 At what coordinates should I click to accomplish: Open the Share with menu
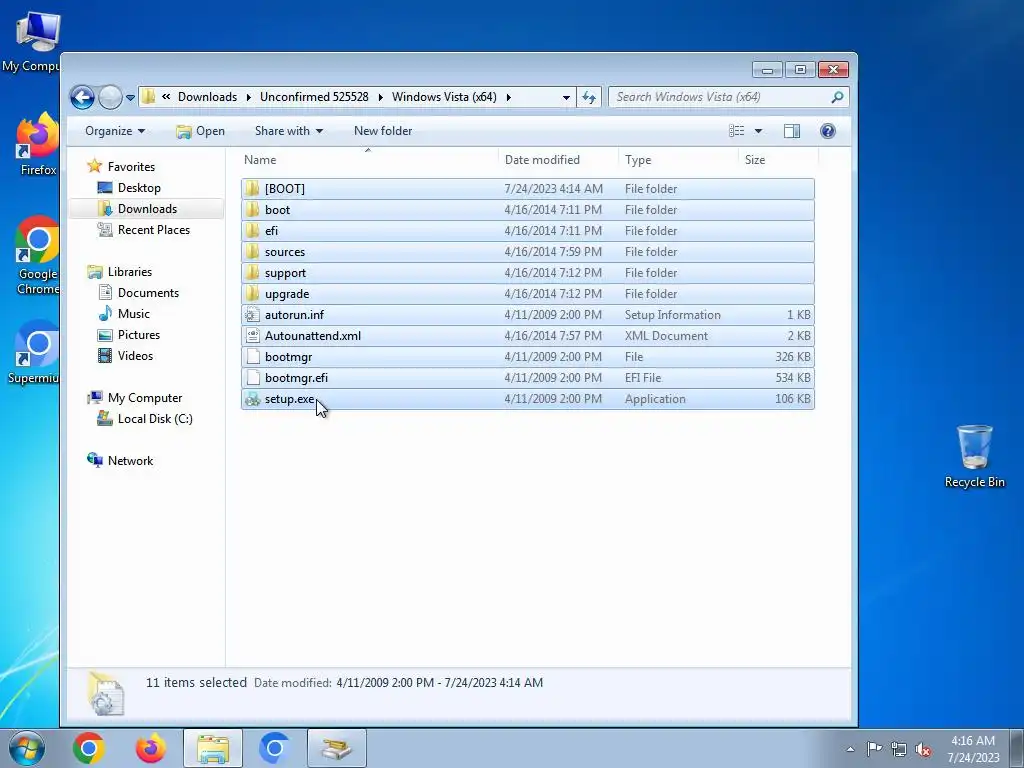(289, 131)
